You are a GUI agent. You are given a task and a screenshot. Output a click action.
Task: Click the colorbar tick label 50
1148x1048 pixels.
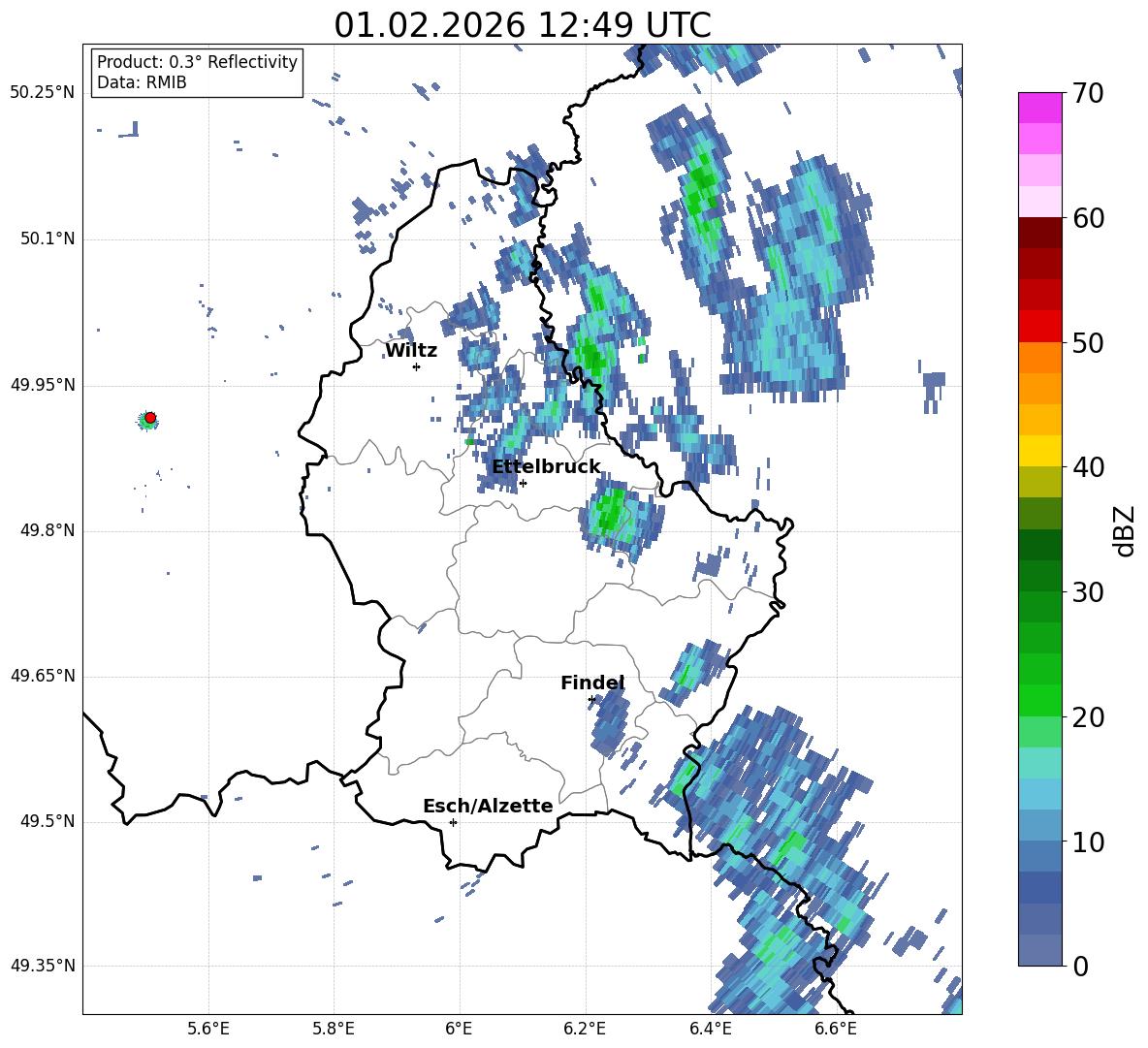[x=1088, y=342]
